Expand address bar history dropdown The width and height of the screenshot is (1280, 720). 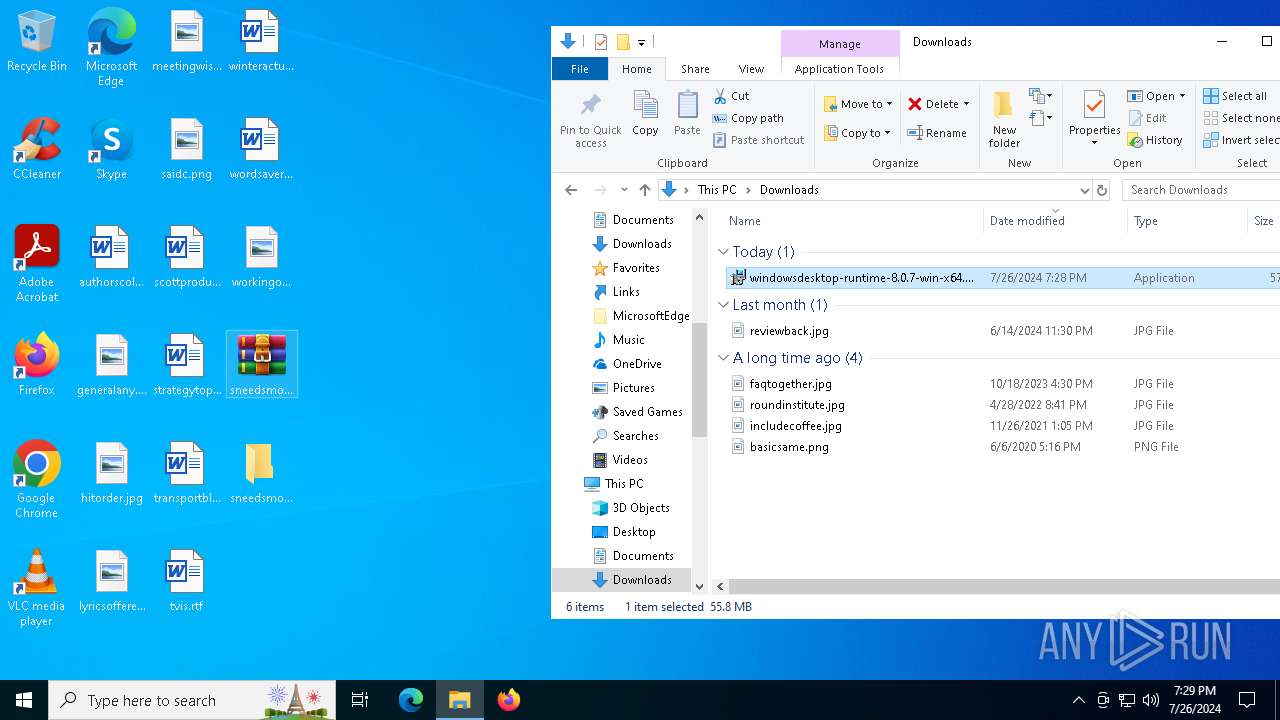coord(1084,190)
